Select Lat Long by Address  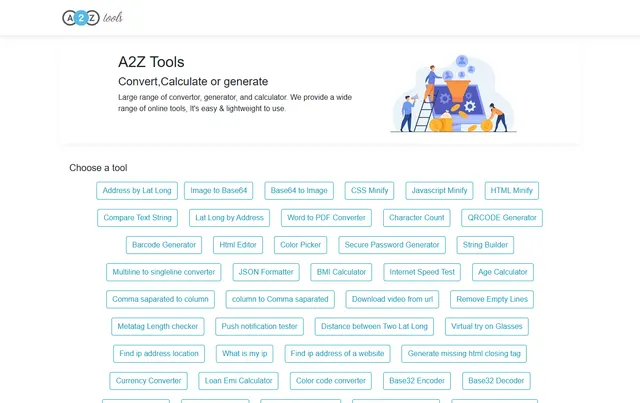(x=229, y=218)
